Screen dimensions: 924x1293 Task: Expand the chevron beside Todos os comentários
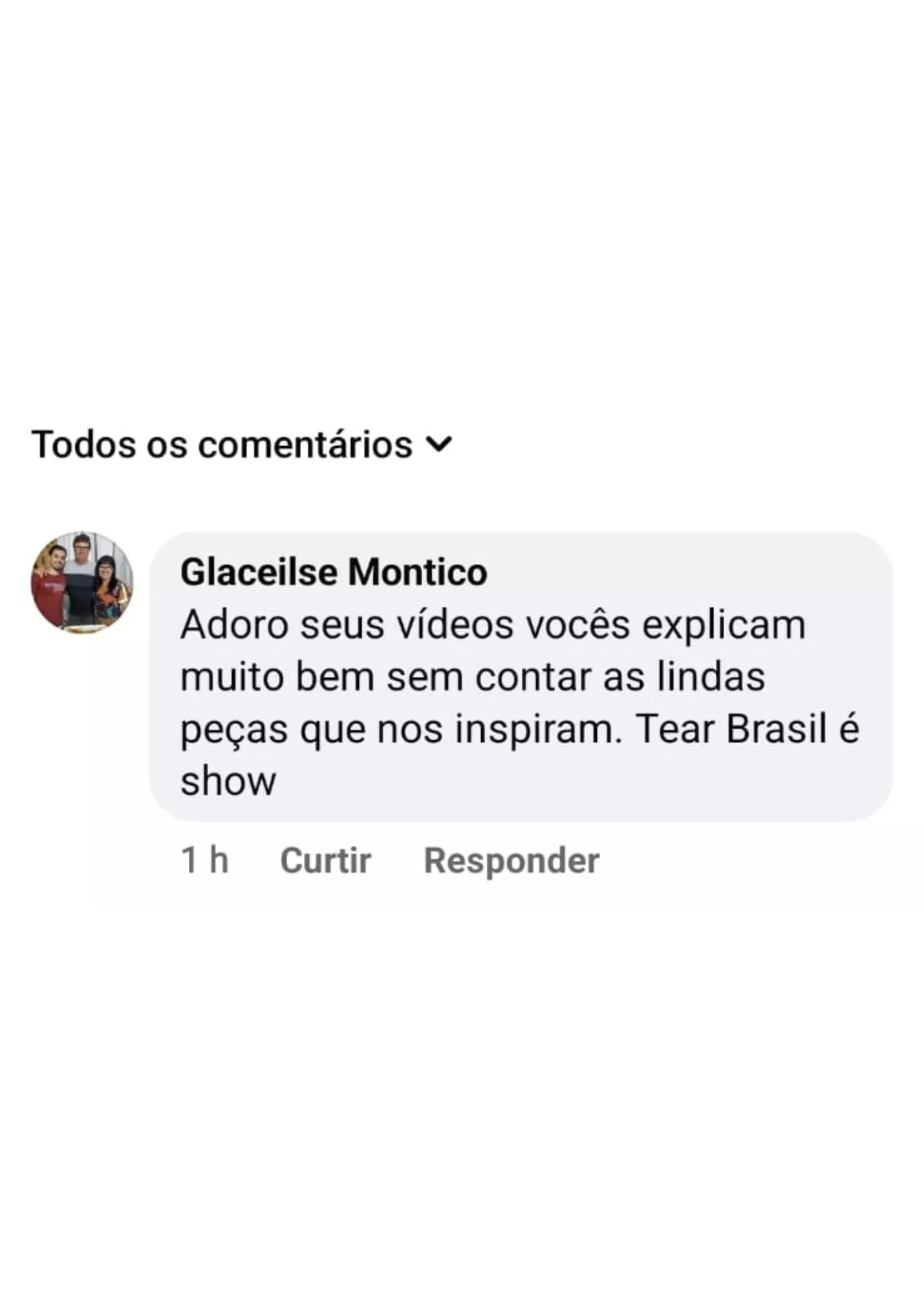click(439, 445)
